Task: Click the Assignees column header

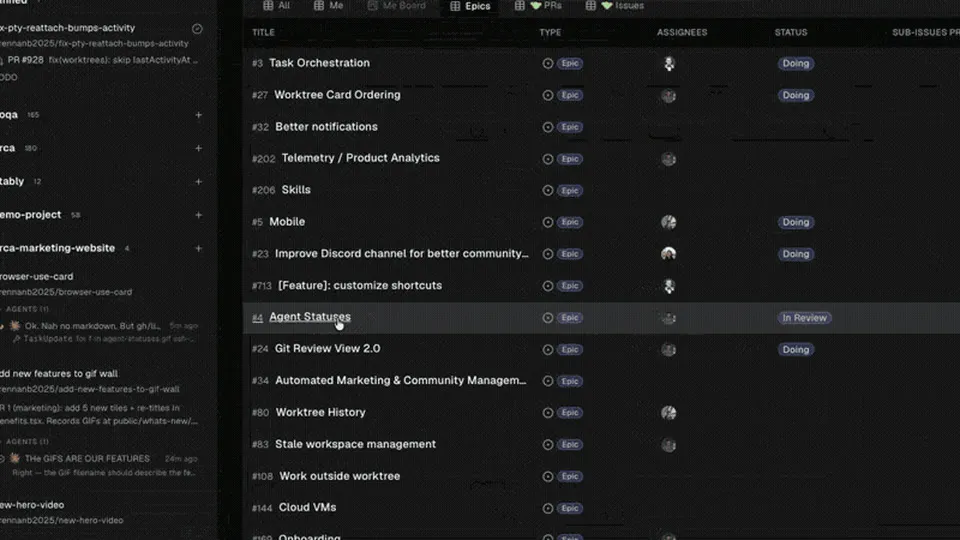Action: (682, 32)
